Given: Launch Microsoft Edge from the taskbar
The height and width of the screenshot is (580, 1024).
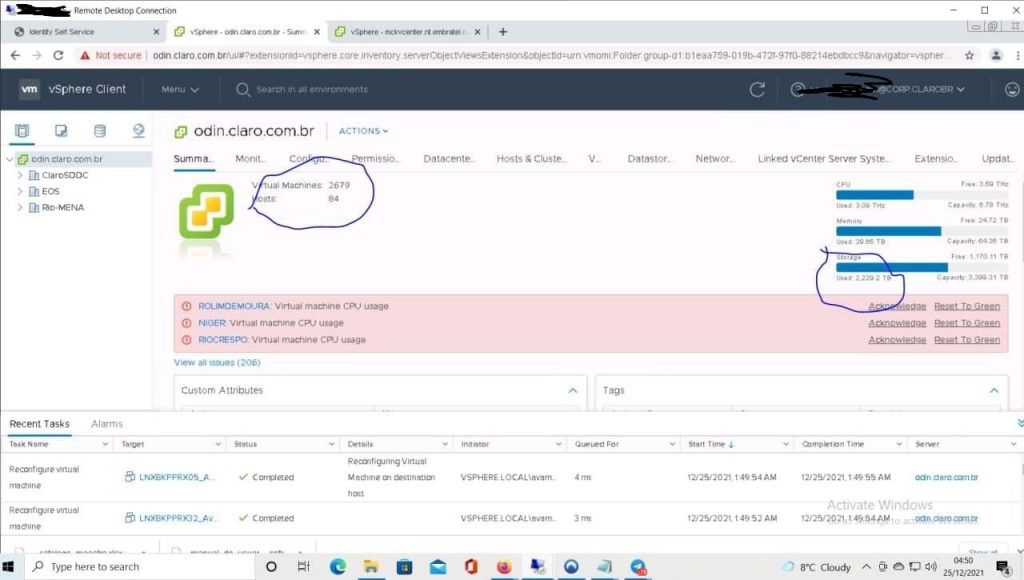Looking at the screenshot, I should click(338, 566).
